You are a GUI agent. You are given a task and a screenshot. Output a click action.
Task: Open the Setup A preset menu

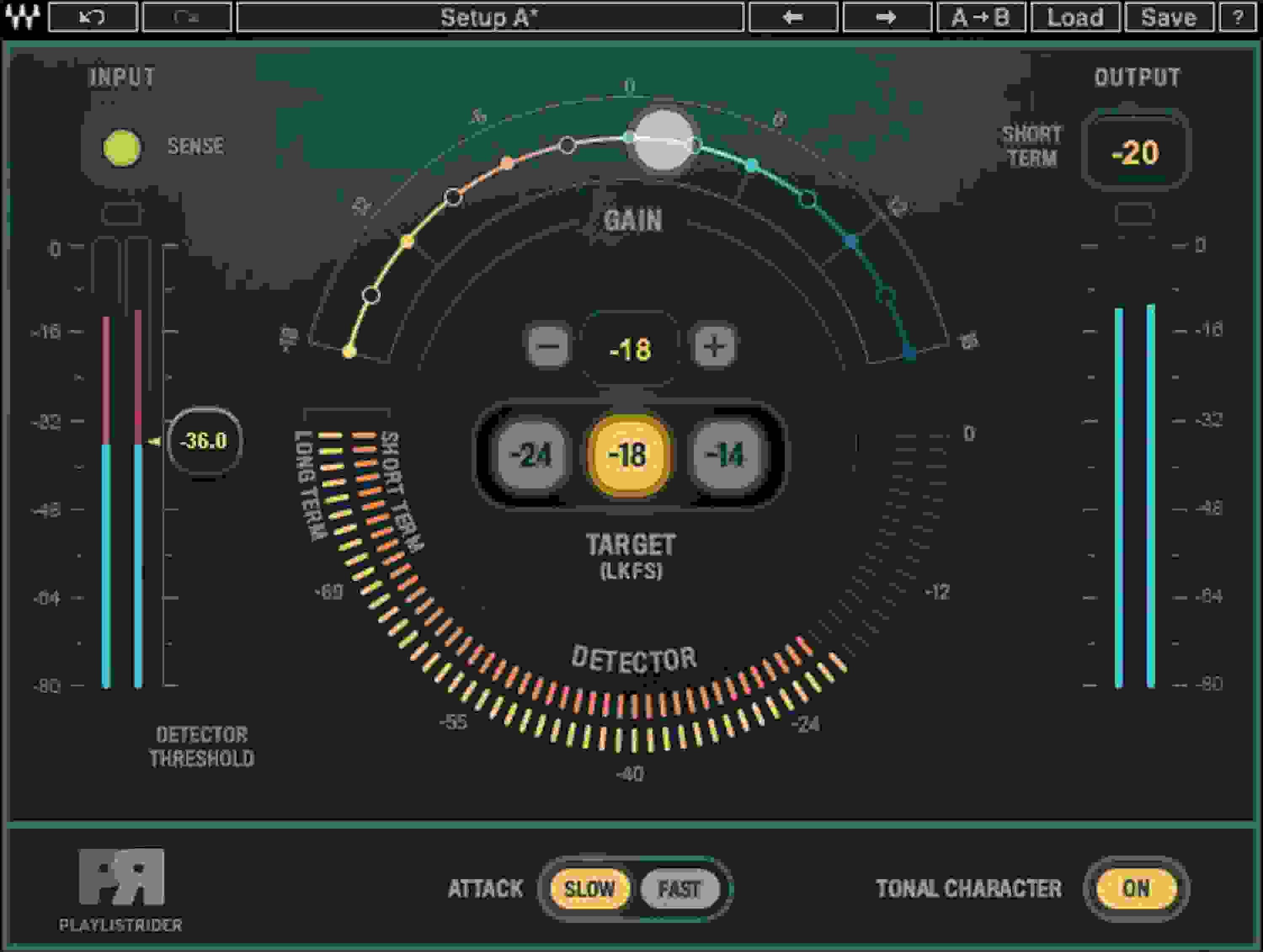coord(490,17)
